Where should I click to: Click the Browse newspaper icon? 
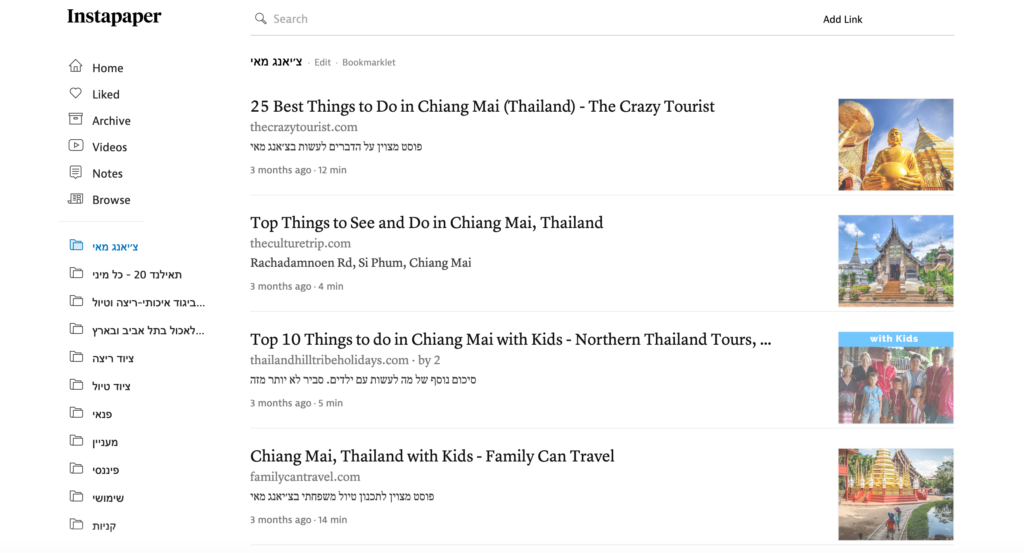(x=76, y=199)
